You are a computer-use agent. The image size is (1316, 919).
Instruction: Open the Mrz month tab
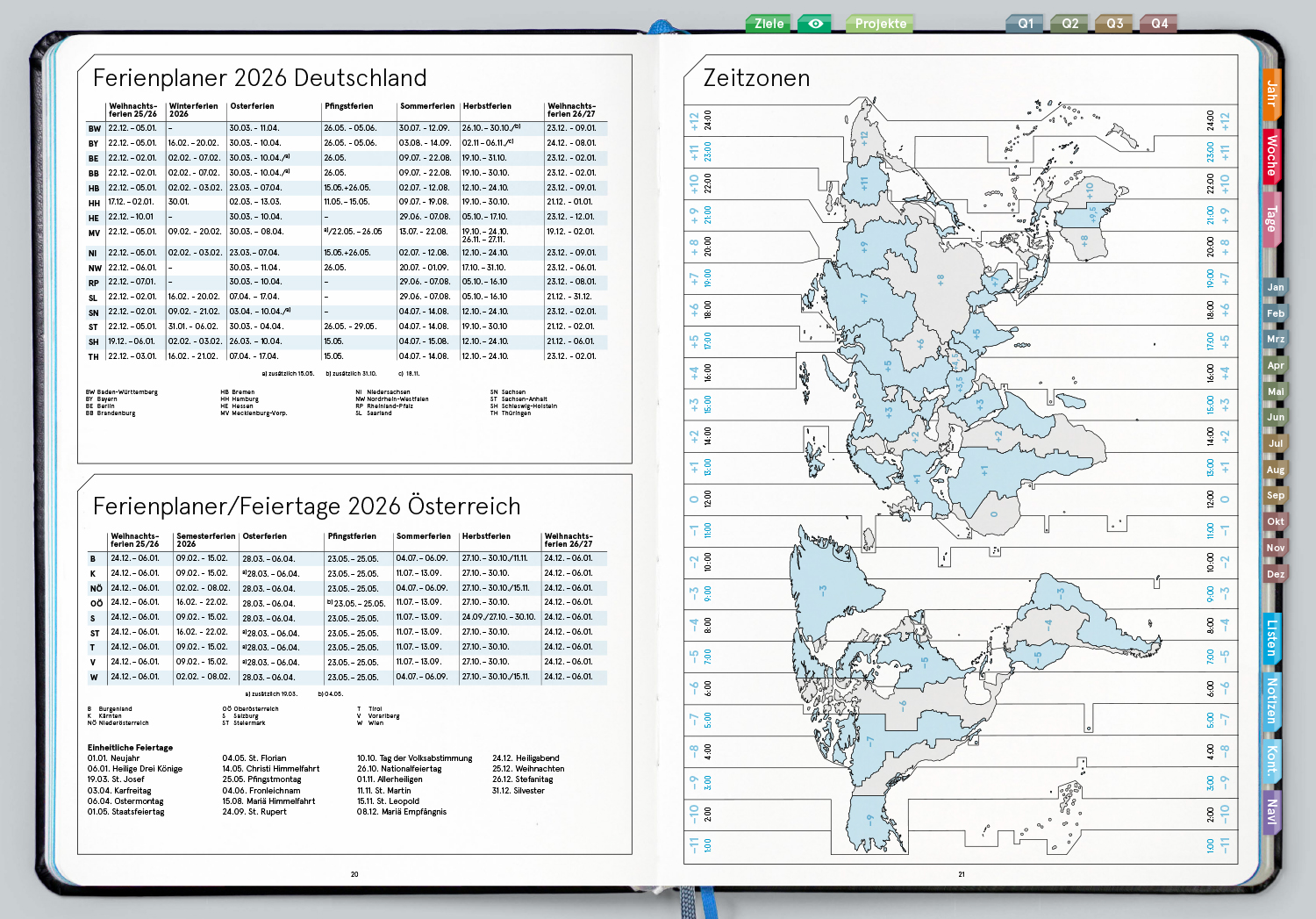(x=1275, y=339)
